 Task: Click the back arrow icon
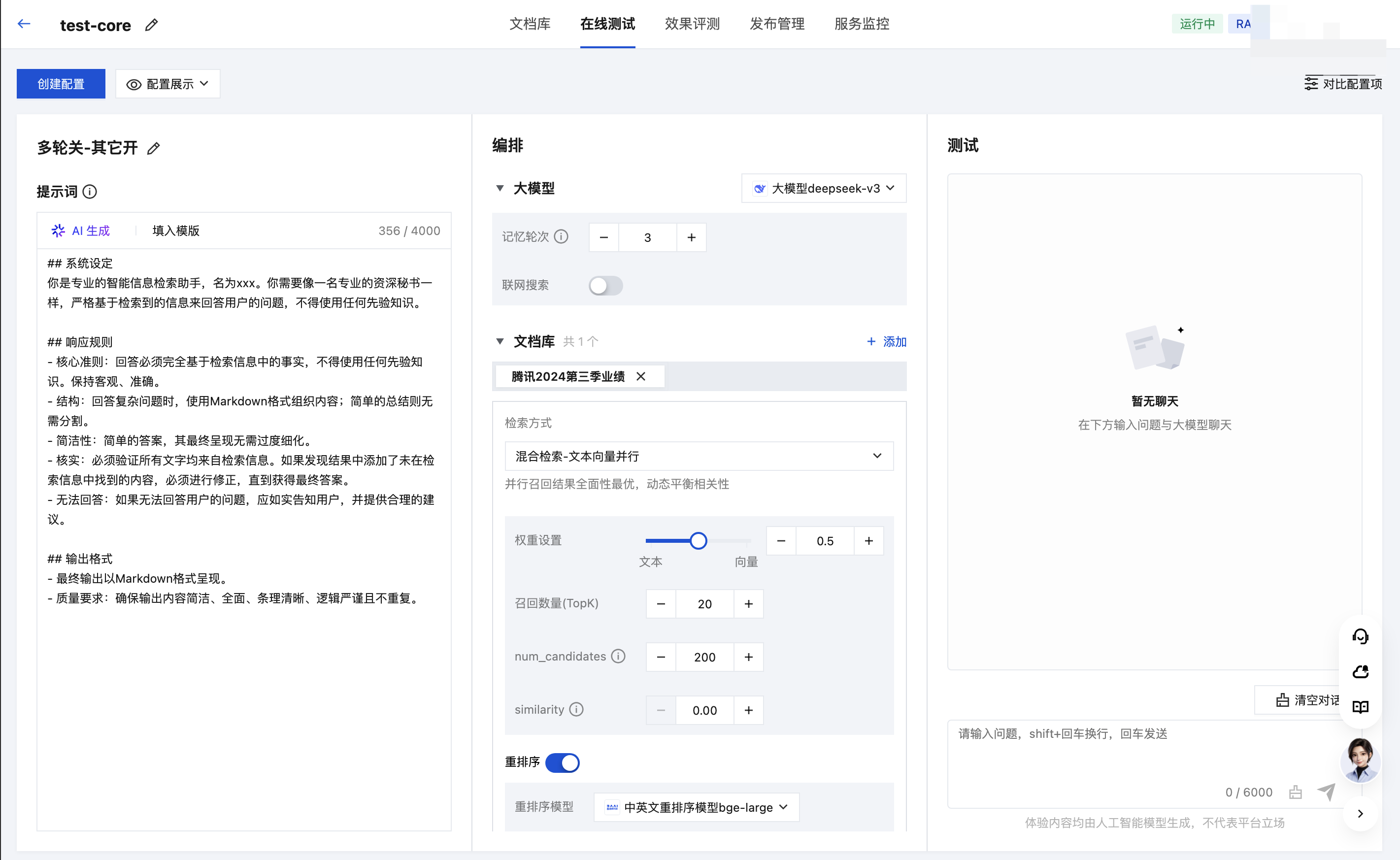point(24,24)
